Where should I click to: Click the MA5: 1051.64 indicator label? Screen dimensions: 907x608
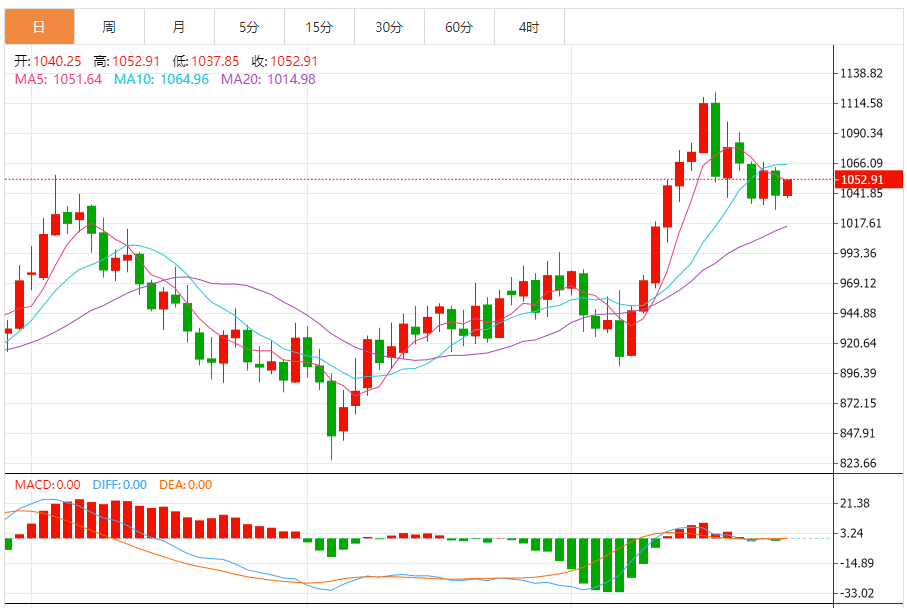pos(58,79)
